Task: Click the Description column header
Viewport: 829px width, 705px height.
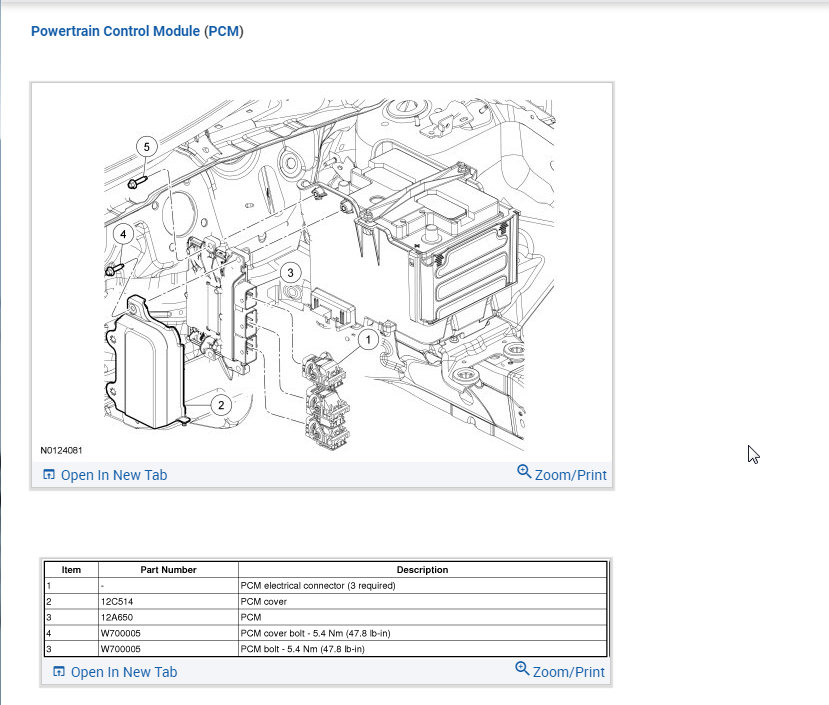Action: (x=422, y=570)
